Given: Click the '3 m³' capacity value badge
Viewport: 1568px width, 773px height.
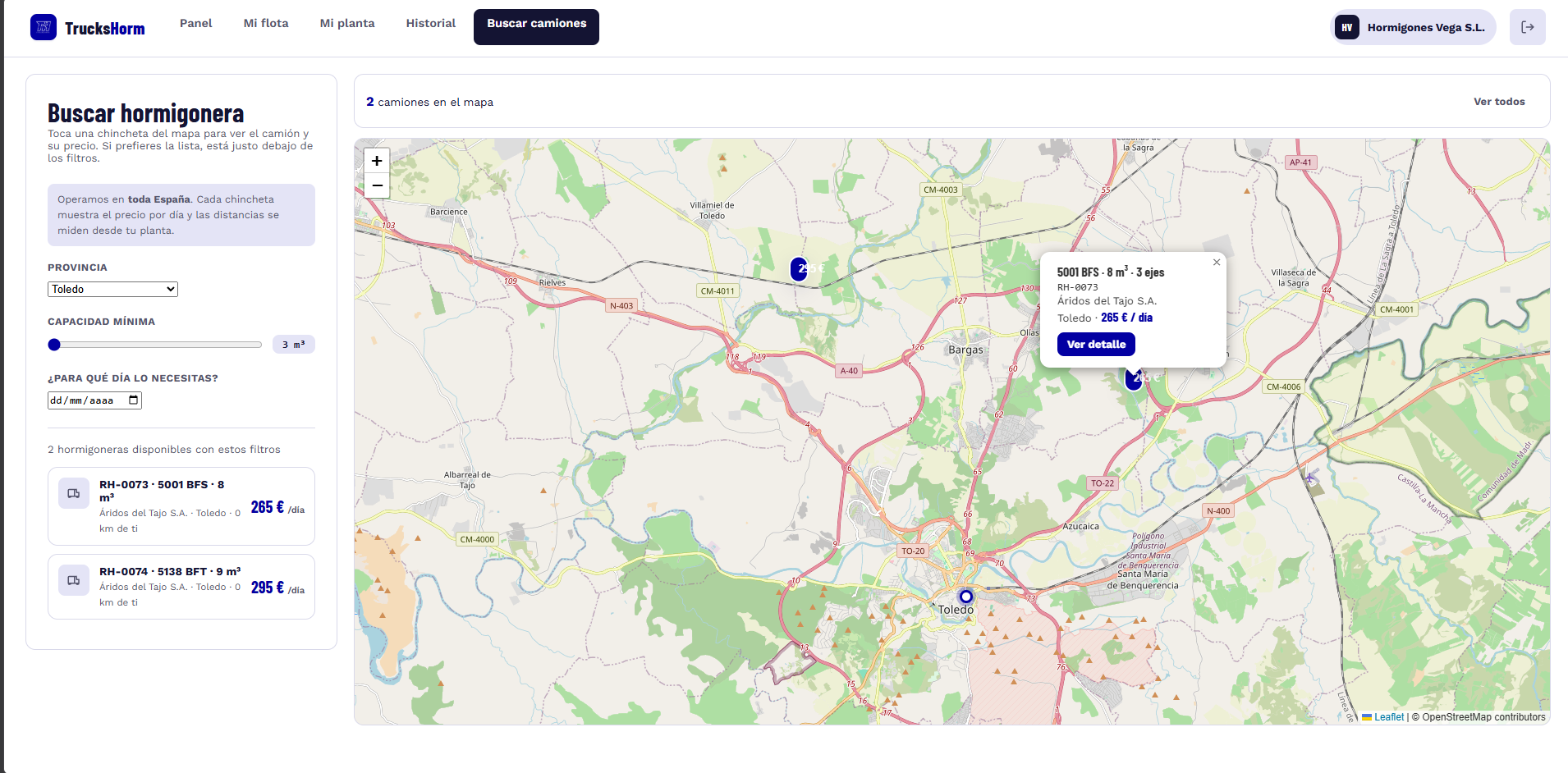Looking at the screenshot, I should click(x=294, y=345).
